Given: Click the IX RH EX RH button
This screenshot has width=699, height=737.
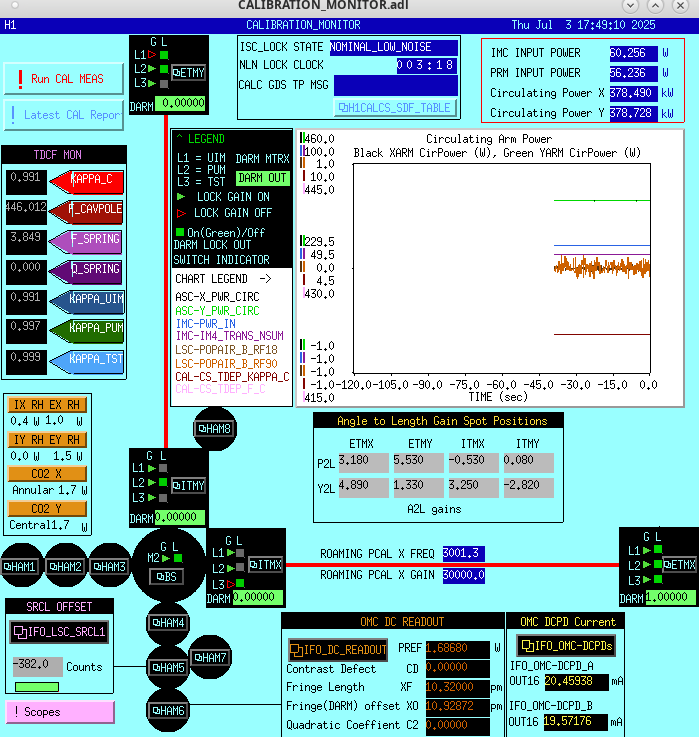Looking at the screenshot, I should pos(47,405).
